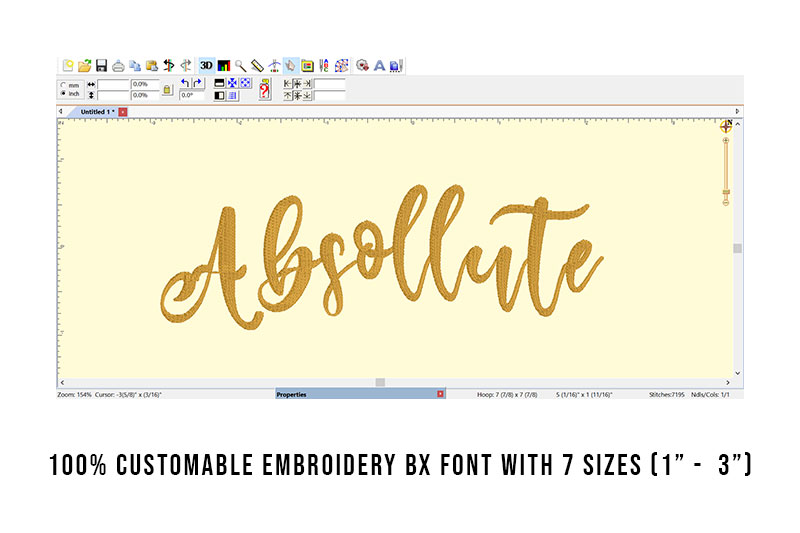
Task: Click the ABC thread color sort icon
Action: (x=324, y=65)
